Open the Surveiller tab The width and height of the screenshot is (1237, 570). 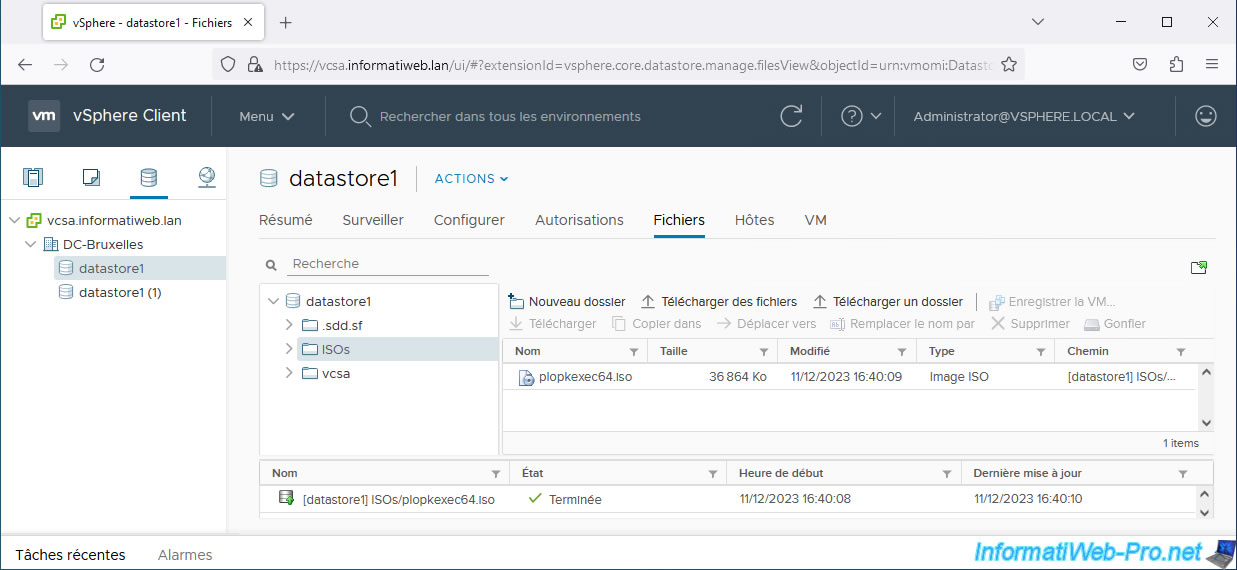pos(373,220)
